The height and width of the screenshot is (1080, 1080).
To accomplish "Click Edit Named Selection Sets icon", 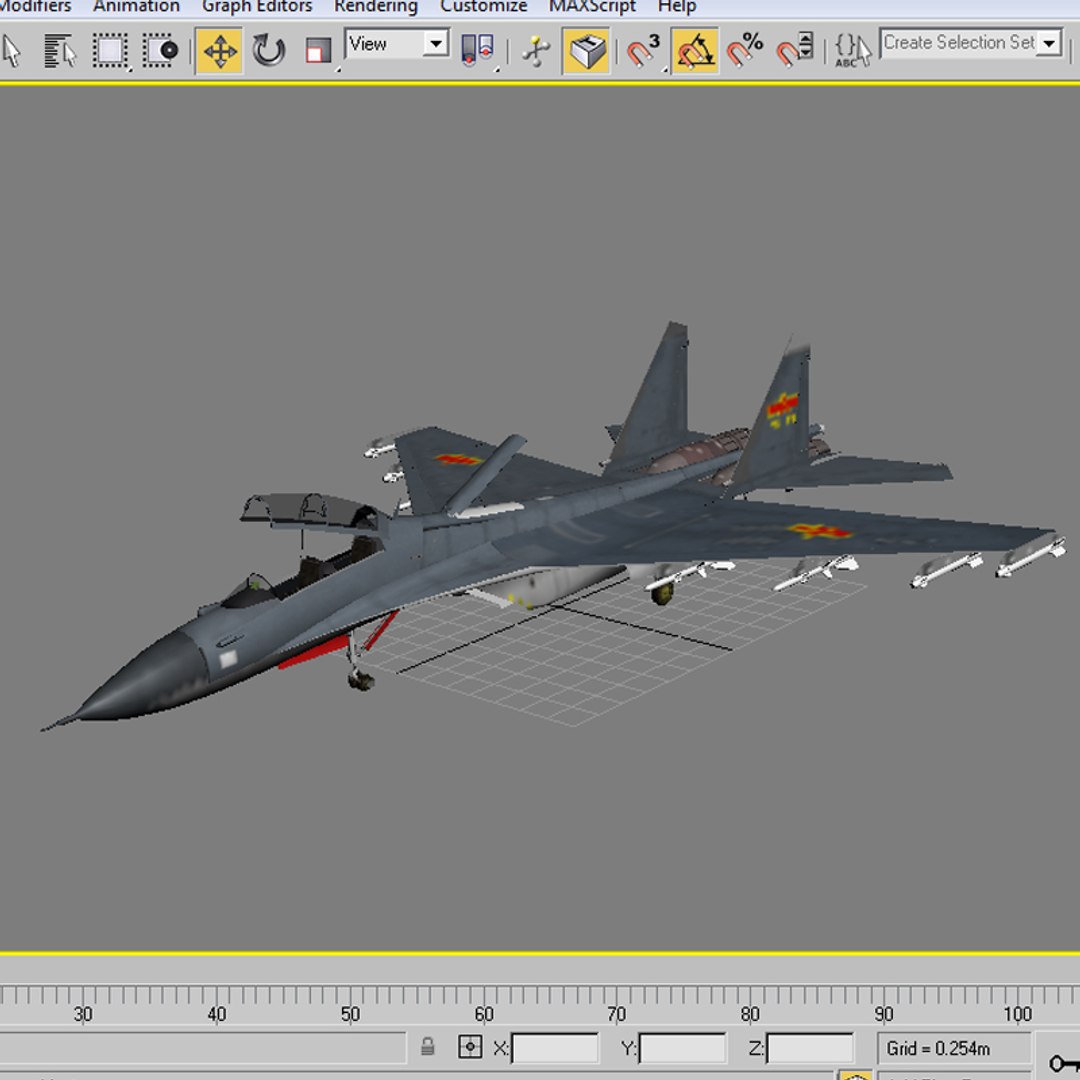I will [x=853, y=51].
